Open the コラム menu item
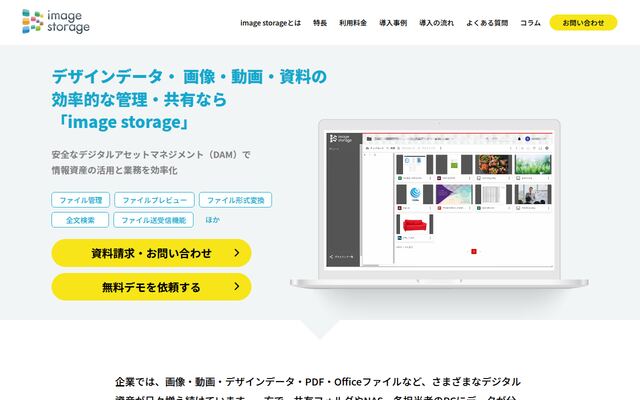Screen dimensions: 640x400 (530, 23)
